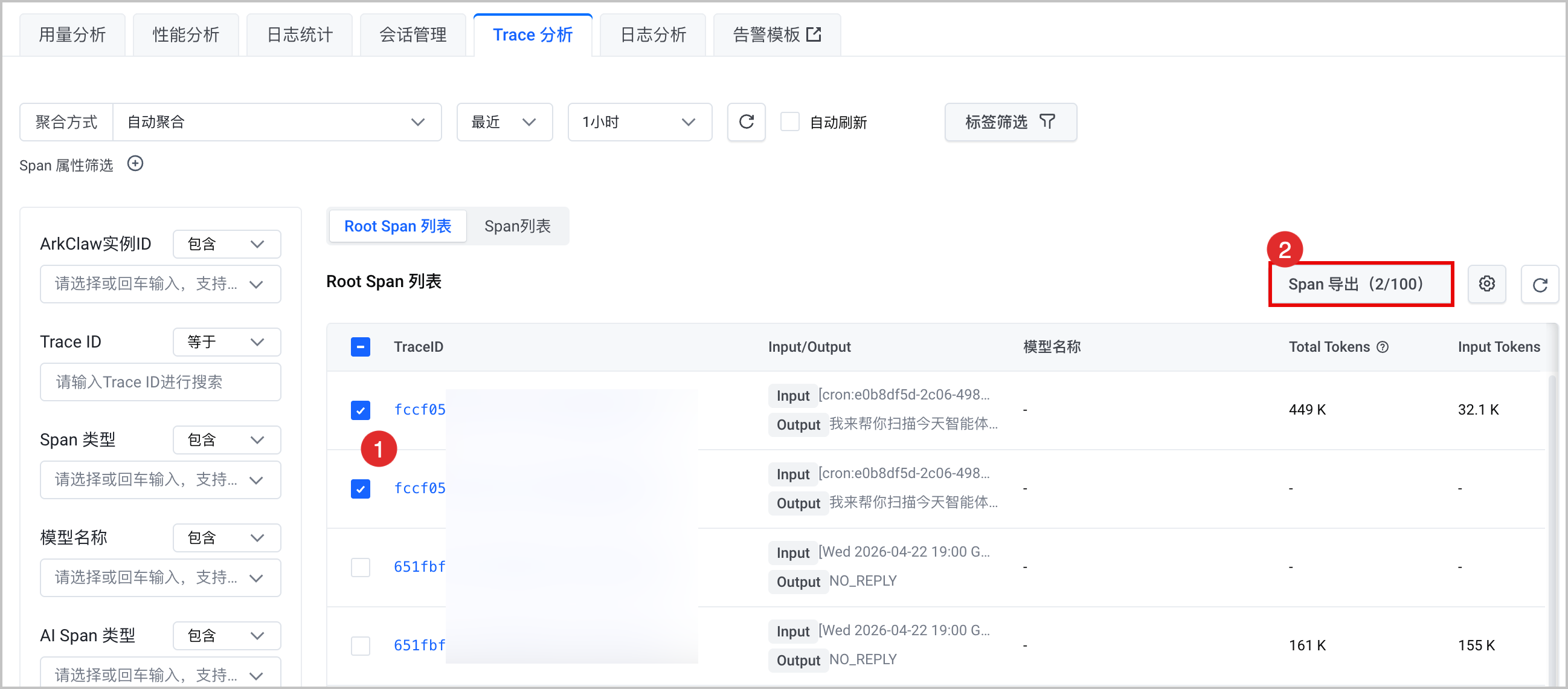This screenshot has width=1568, height=689.
Task: Click the funnel icon in the 标签筛选 button
Action: click(x=1047, y=122)
